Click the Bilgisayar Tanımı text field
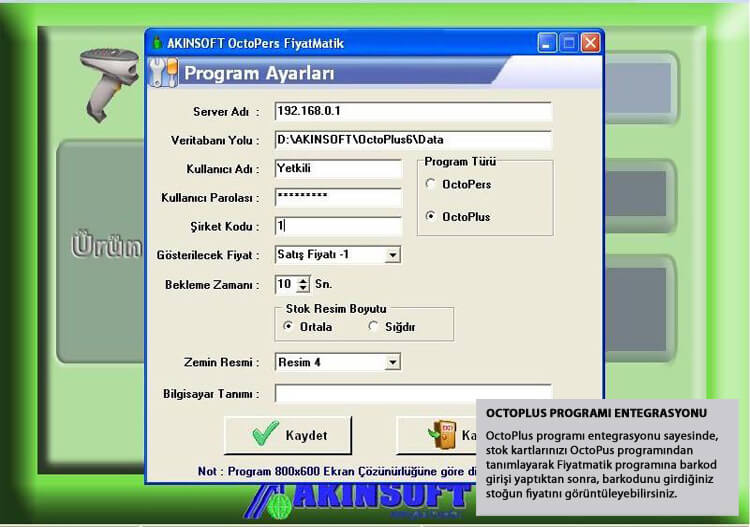The width and height of the screenshot is (750, 527). 412,393
